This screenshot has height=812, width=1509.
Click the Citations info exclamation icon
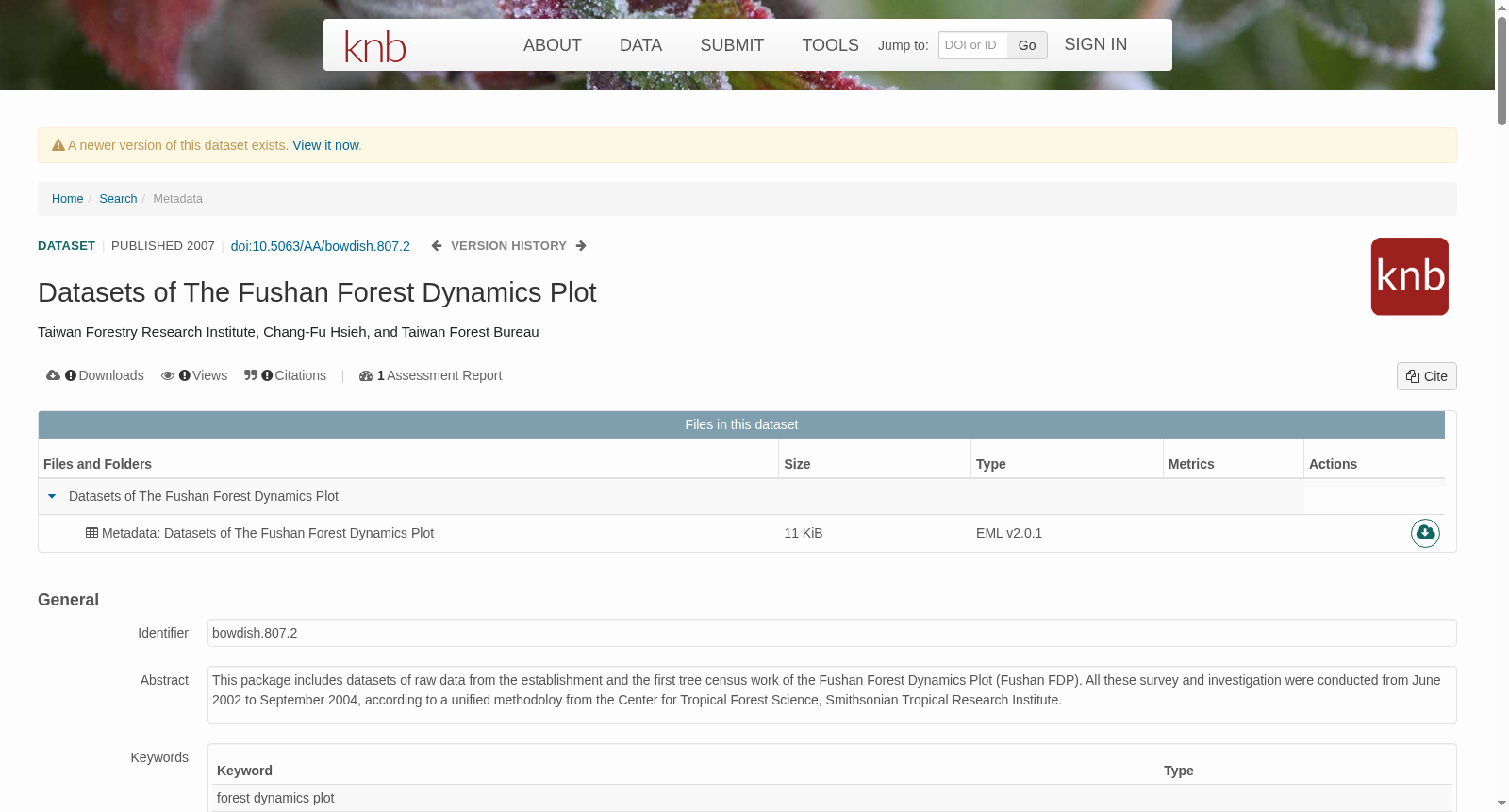(x=267, y=375)
